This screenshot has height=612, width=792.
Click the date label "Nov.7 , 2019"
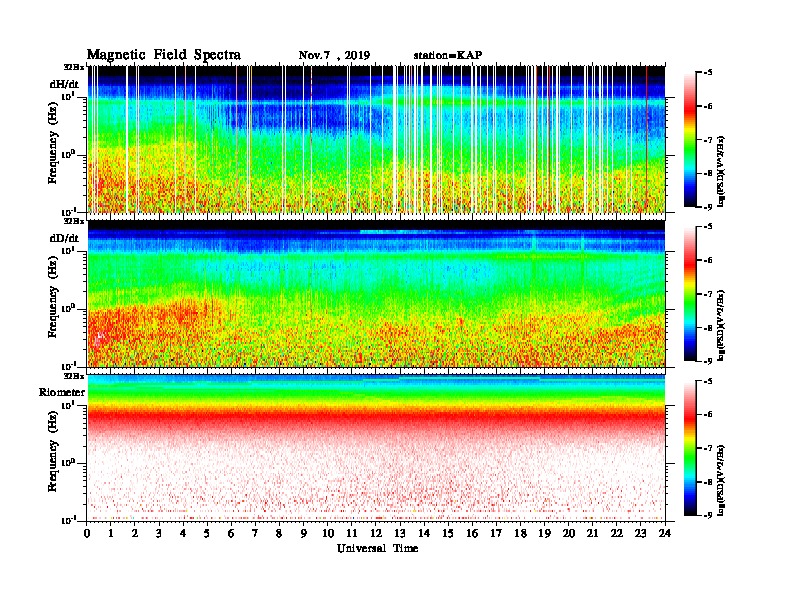pyautogui.click(x=334, y=56)
